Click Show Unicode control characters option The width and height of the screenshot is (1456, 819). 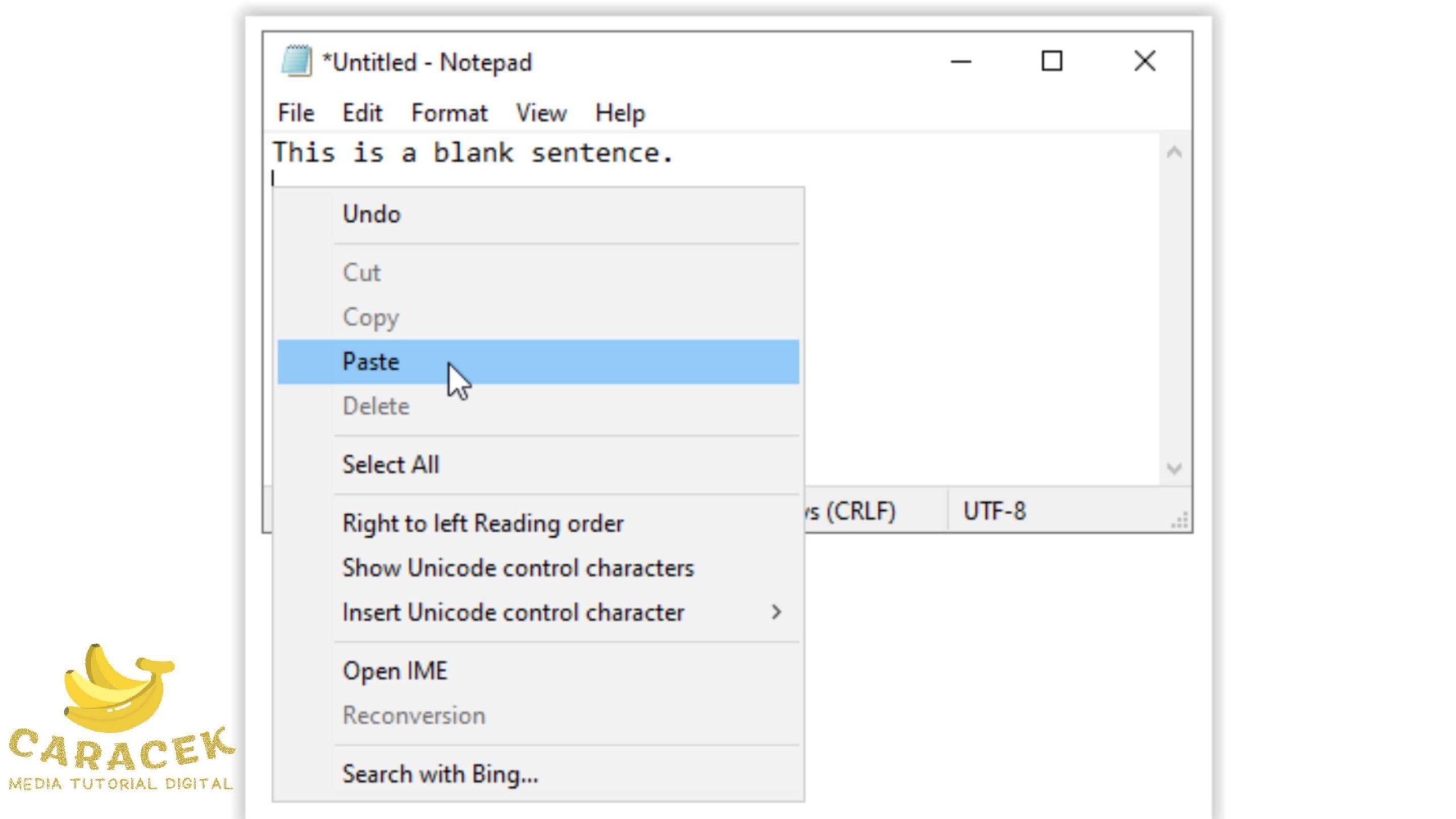(518, 568)
